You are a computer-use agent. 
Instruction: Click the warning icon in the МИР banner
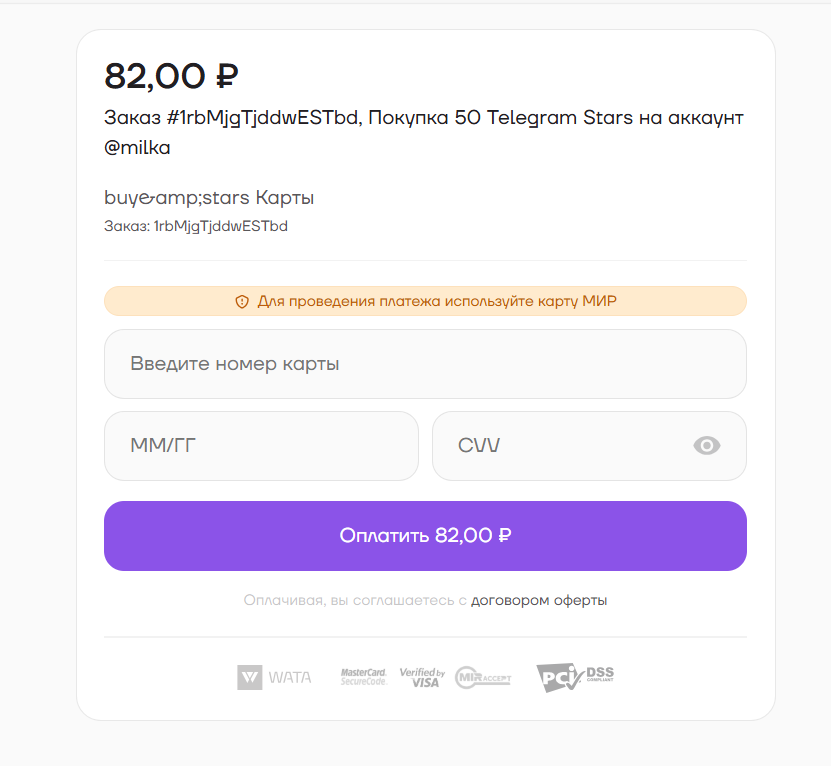coord(240,301)
